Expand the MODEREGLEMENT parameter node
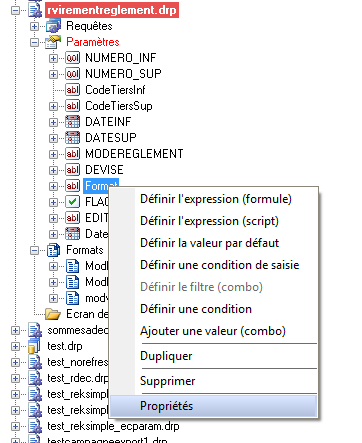The width and height of the screenshot is (362, 443). tap(53, 154)
